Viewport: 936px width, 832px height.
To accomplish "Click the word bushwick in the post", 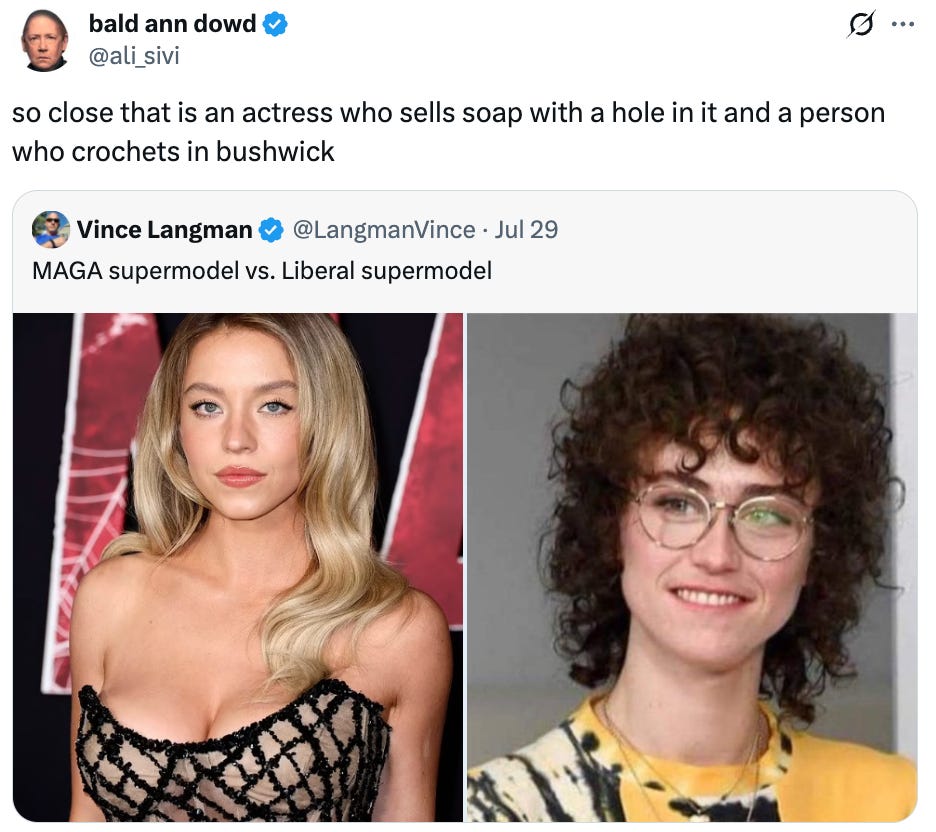I will 275,152.
